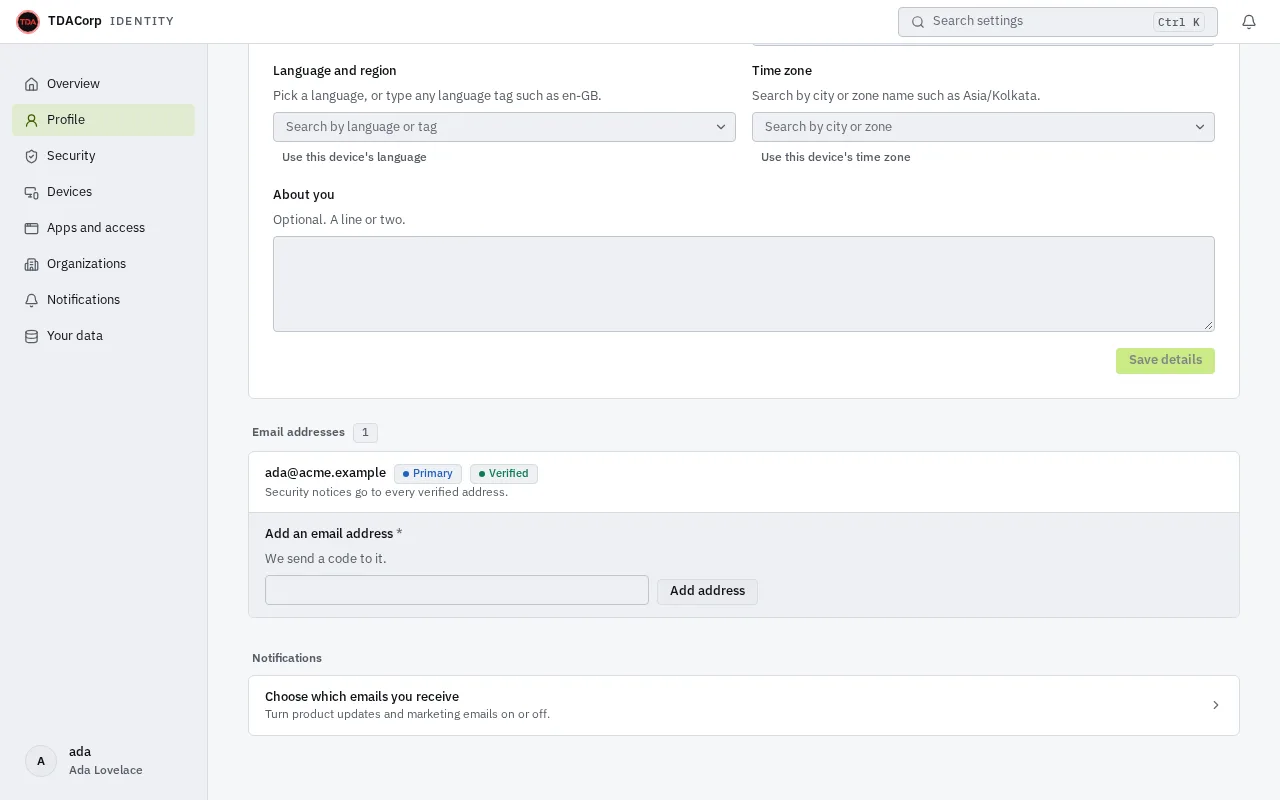Focus the Search settings box
The width and height of the screenshot is (1280, 800).
(1058, 22)
